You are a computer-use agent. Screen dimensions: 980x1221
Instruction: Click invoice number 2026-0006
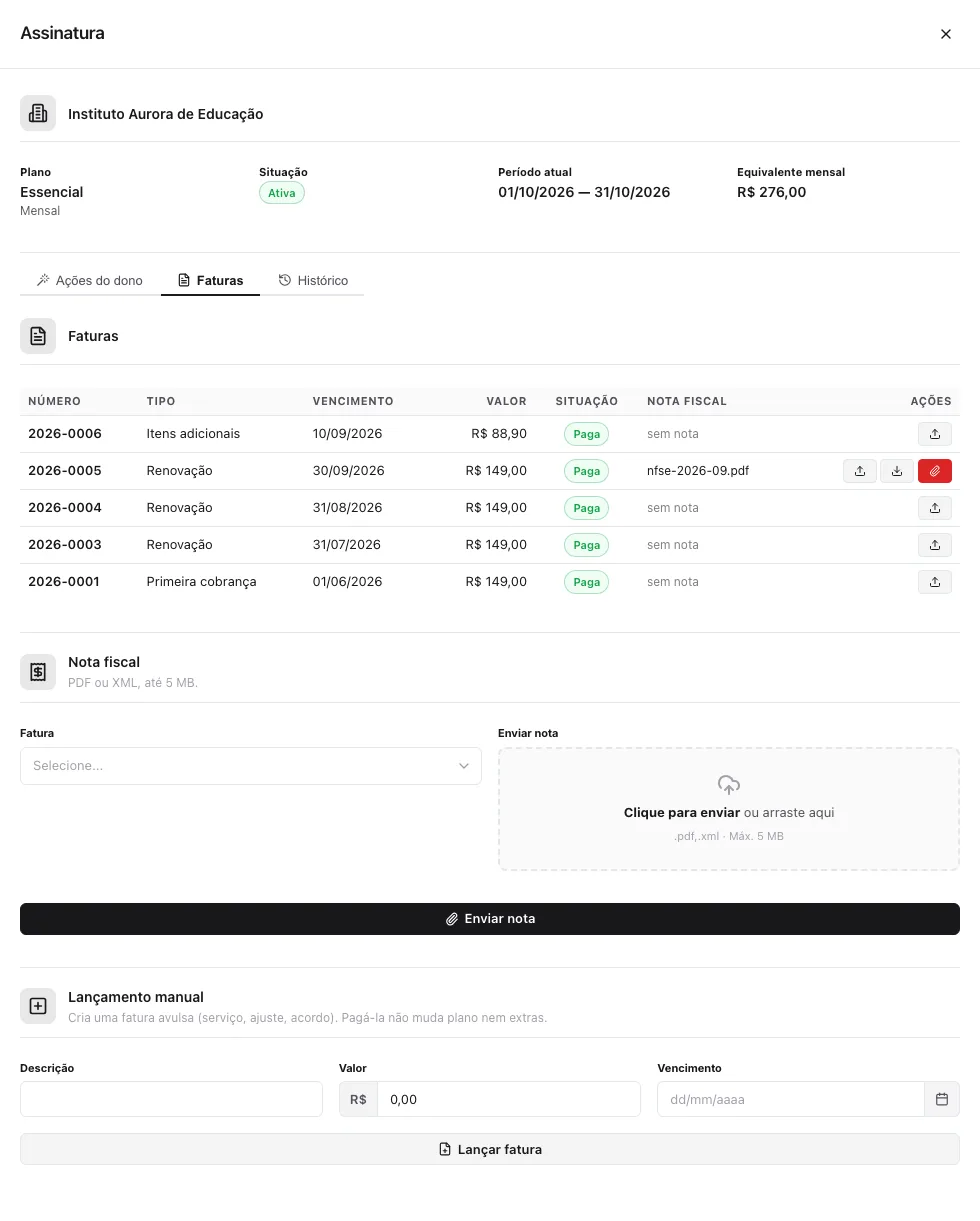[65, 434]
